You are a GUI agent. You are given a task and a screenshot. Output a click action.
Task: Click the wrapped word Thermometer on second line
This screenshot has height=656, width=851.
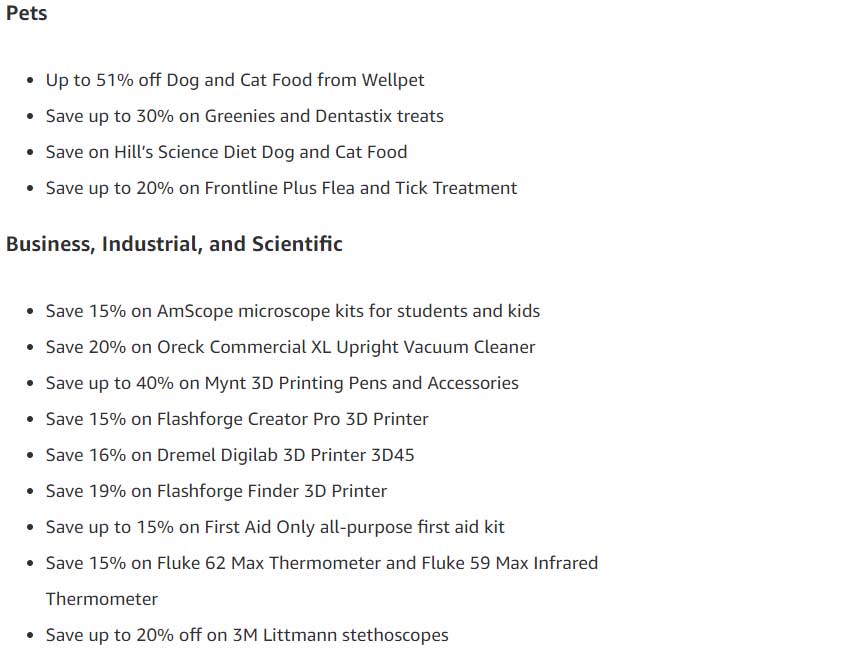pos(101,599)
